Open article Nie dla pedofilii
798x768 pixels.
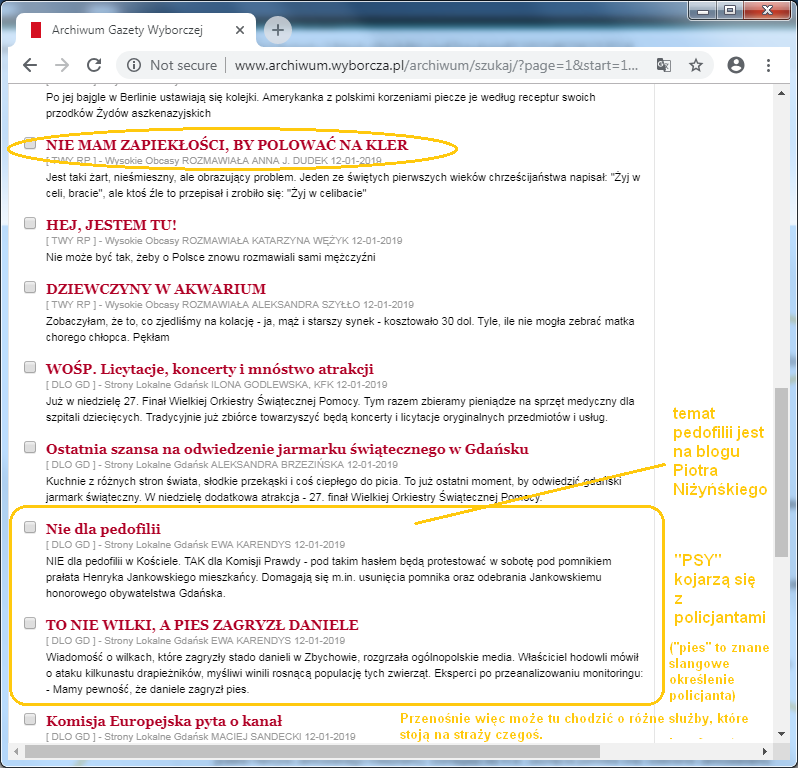(x=103, y=529)
